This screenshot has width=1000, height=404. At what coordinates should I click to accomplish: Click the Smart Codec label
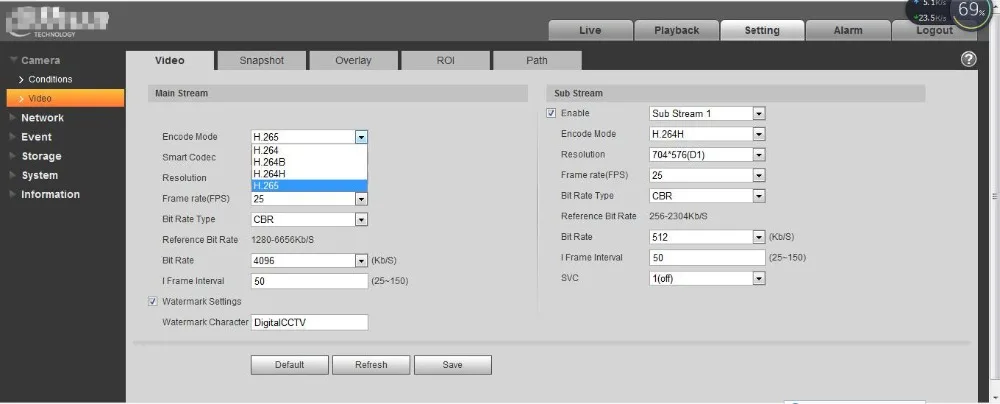189,157
